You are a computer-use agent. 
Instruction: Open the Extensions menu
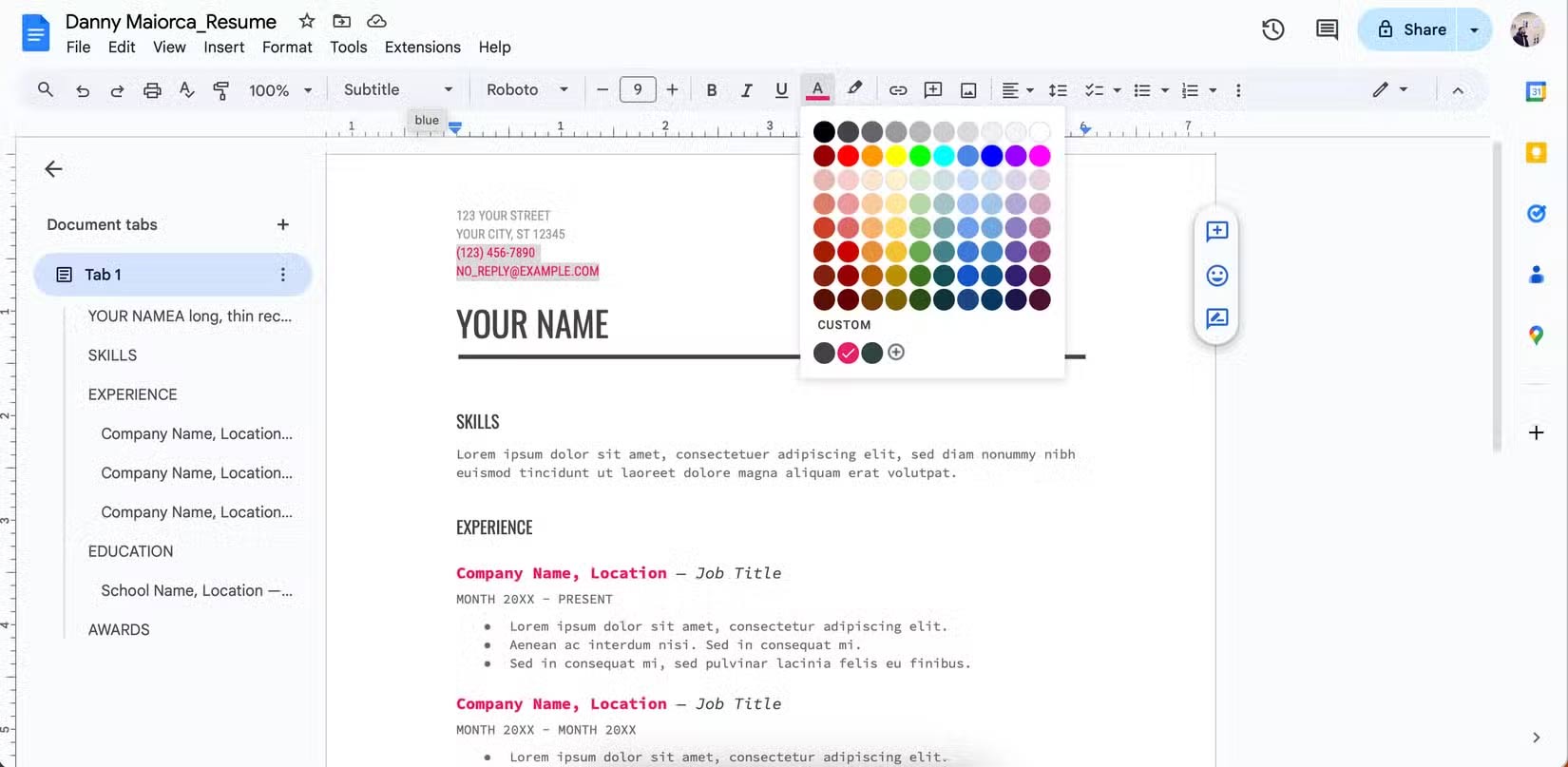[422, 47]
